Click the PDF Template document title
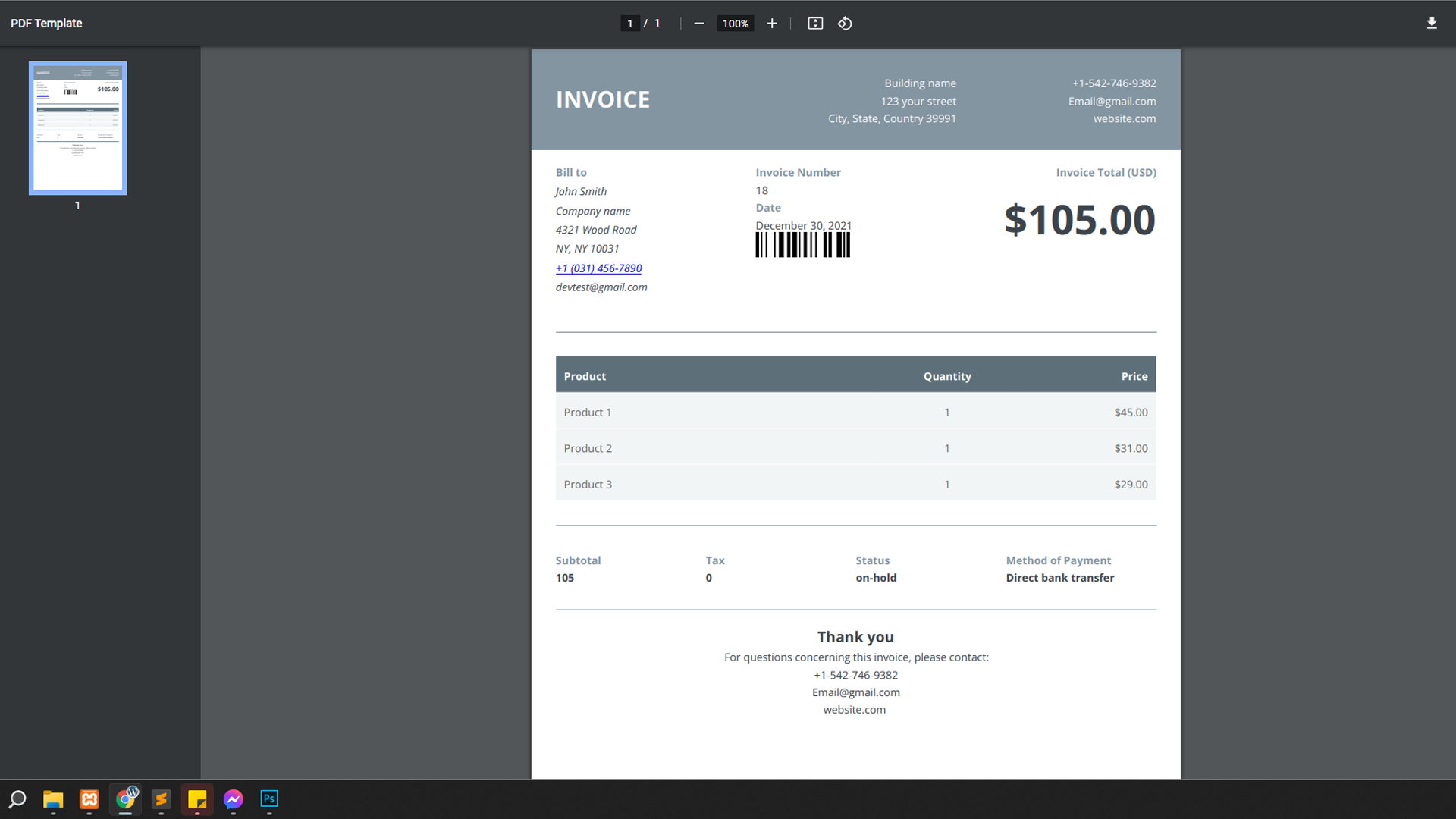 coord(46,24)
